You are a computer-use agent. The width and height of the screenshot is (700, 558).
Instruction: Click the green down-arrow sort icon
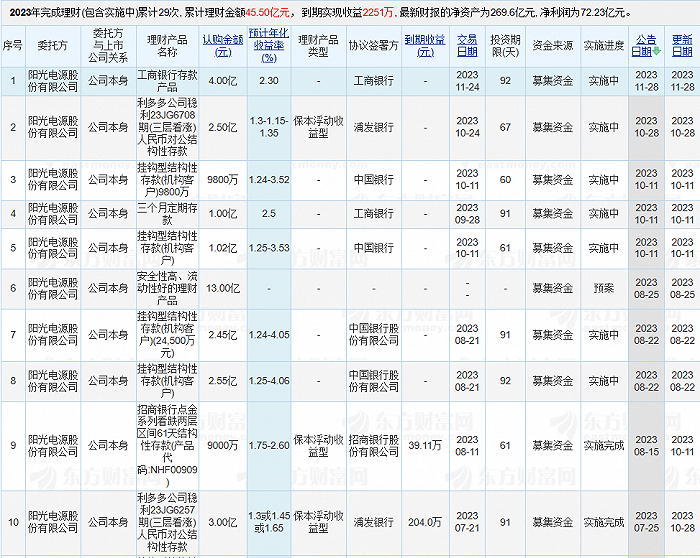(657, 52)
